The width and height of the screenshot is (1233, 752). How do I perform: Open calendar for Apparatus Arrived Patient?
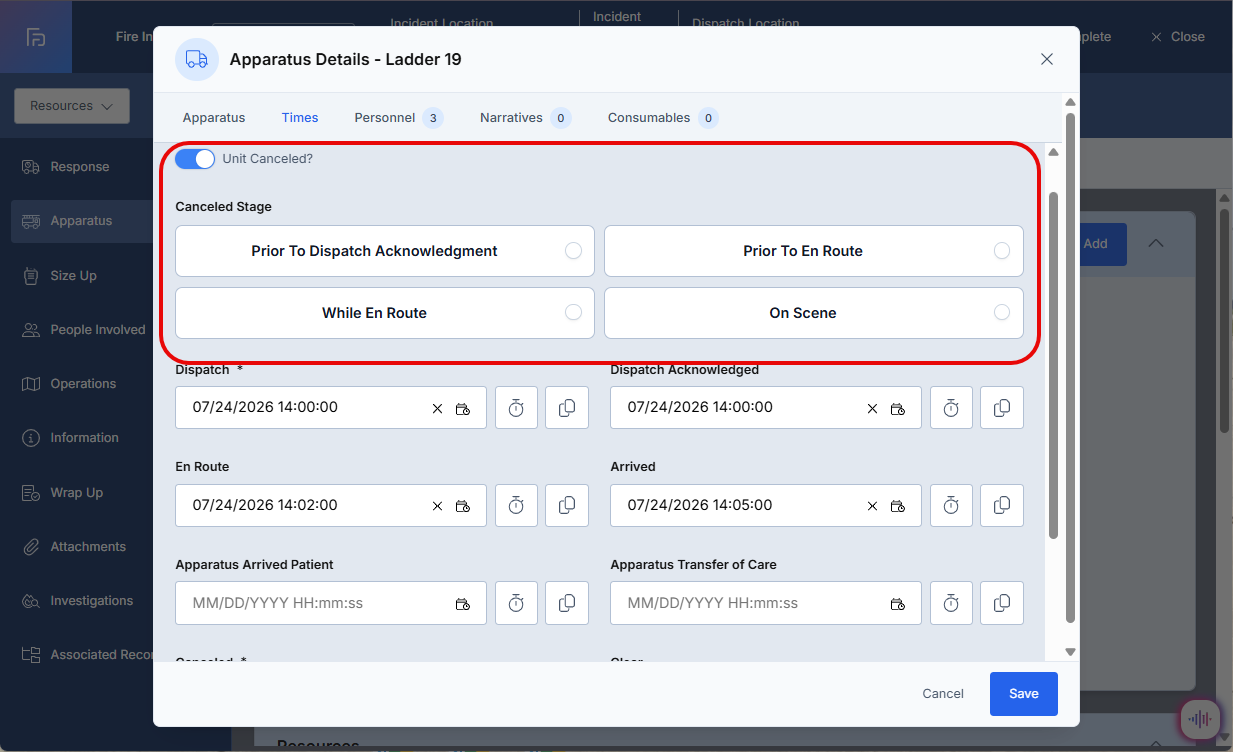(463, 604)
